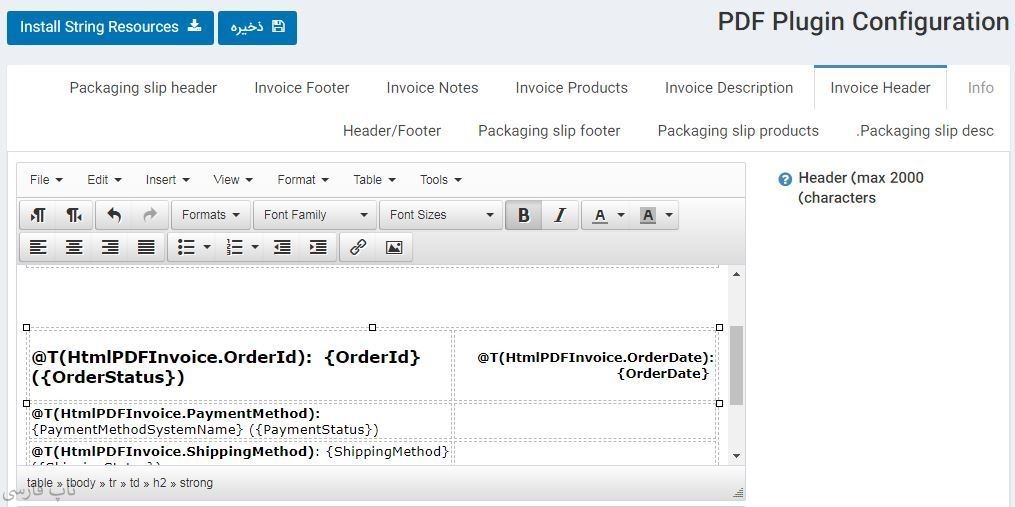Open the Font Sizes dropdown
The width and height of the screenshot is (1015, 507).
pyautogui.click(x=441, y=215)
